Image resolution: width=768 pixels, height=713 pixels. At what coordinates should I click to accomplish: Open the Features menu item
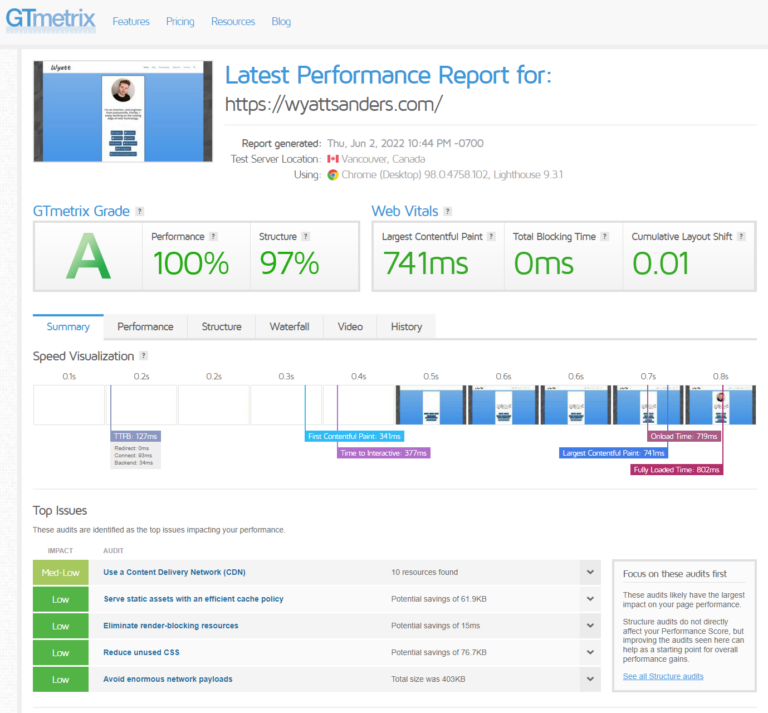click(x=131, y=22)
